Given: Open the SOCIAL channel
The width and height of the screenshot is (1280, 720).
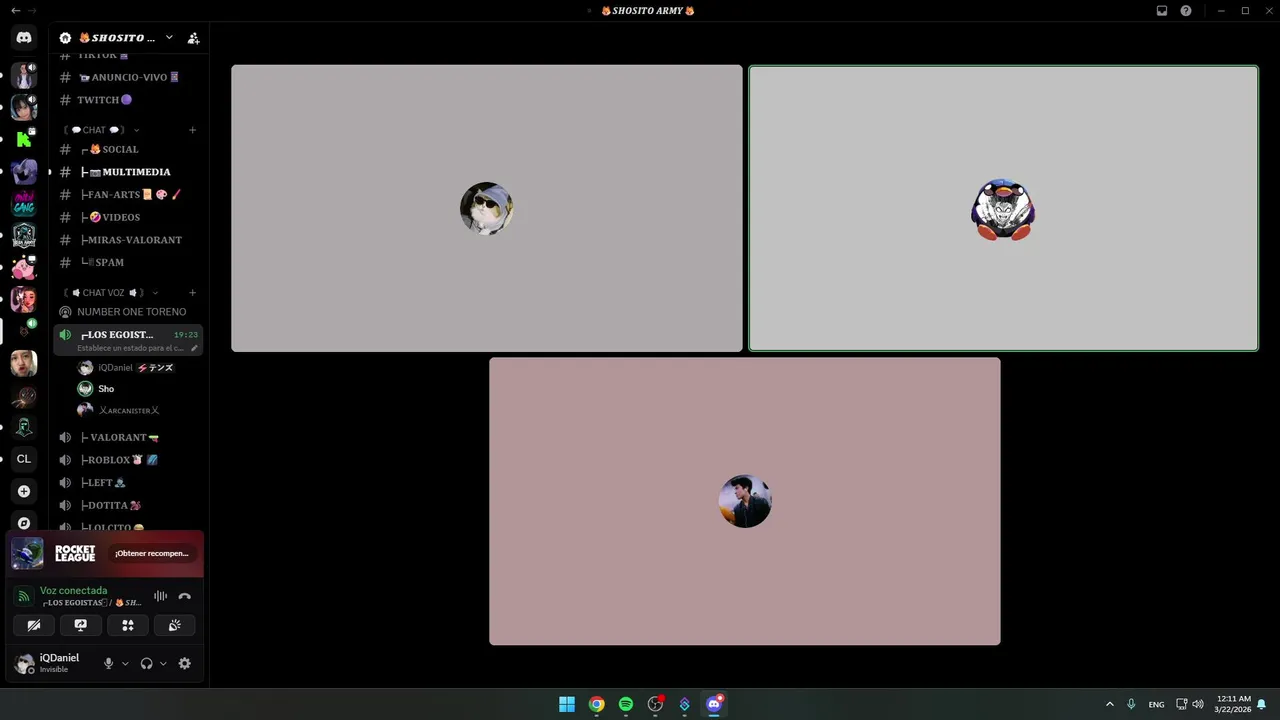Looking at the screenshot, I should pyautogui.click(x=128, y=149).
